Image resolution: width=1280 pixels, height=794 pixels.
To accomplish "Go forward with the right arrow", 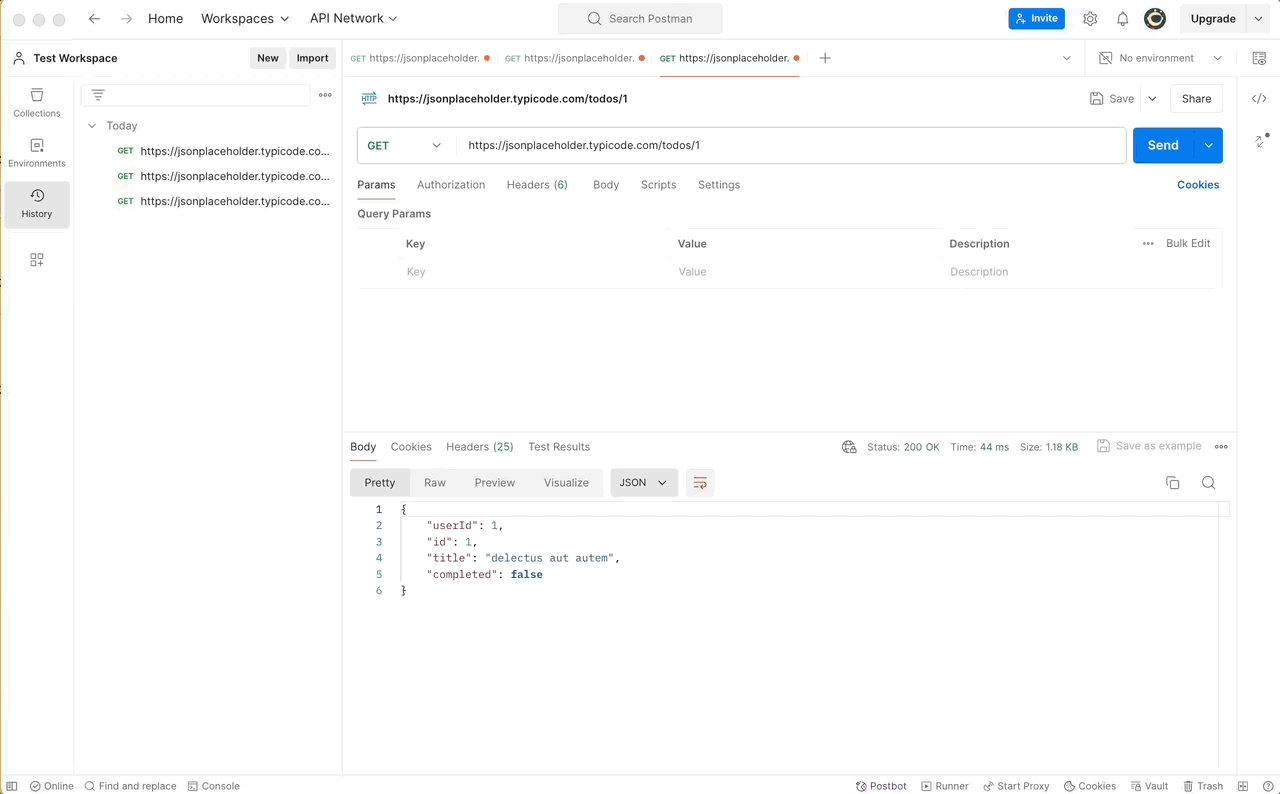I will coord(126,19).
